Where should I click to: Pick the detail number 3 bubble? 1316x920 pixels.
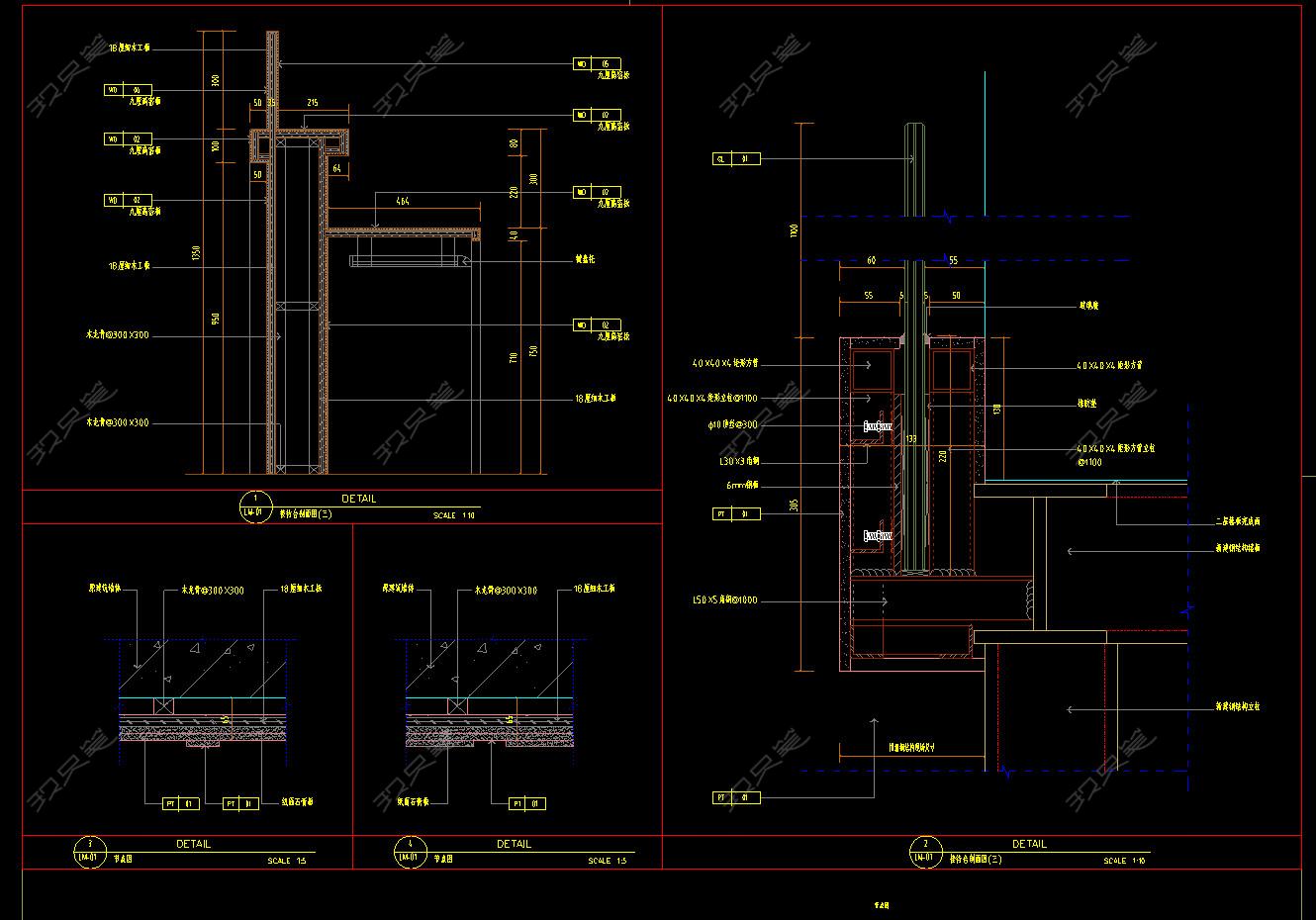click(90, 851)
